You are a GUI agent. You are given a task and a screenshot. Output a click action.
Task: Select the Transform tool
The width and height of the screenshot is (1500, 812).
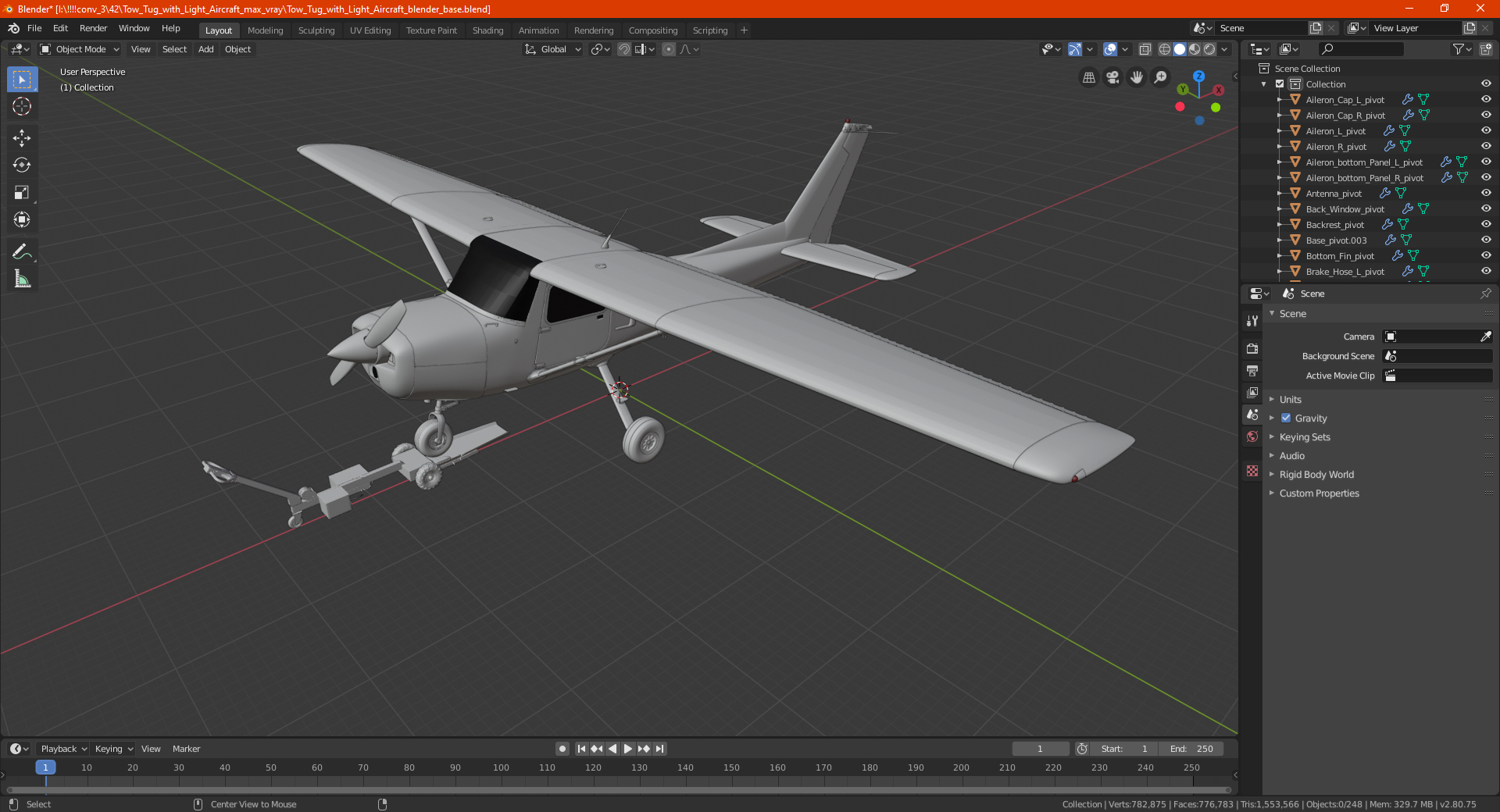pos(22,219)
